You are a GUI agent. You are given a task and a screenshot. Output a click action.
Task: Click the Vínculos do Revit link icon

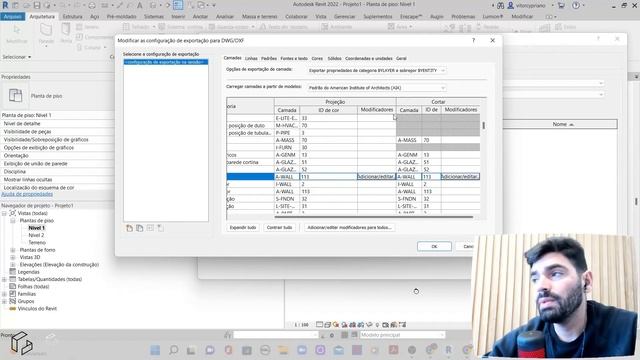coord(13,309)
